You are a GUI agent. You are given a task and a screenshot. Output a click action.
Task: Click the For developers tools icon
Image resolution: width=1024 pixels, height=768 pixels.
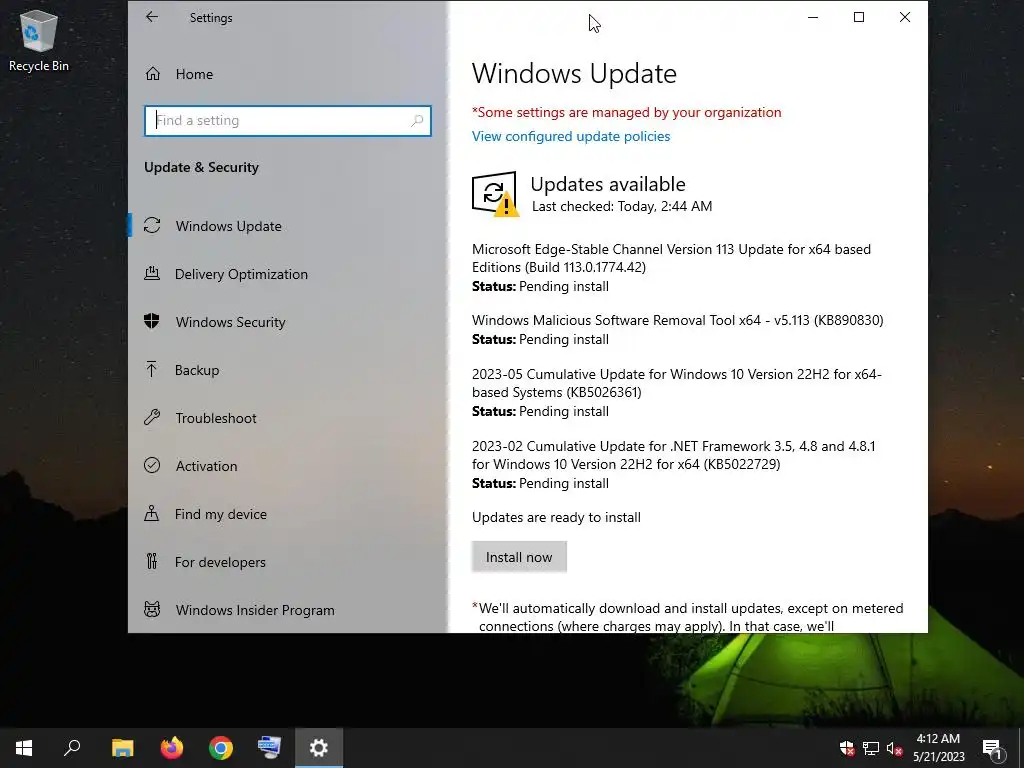pyautogui.click(x=152, y=561)
